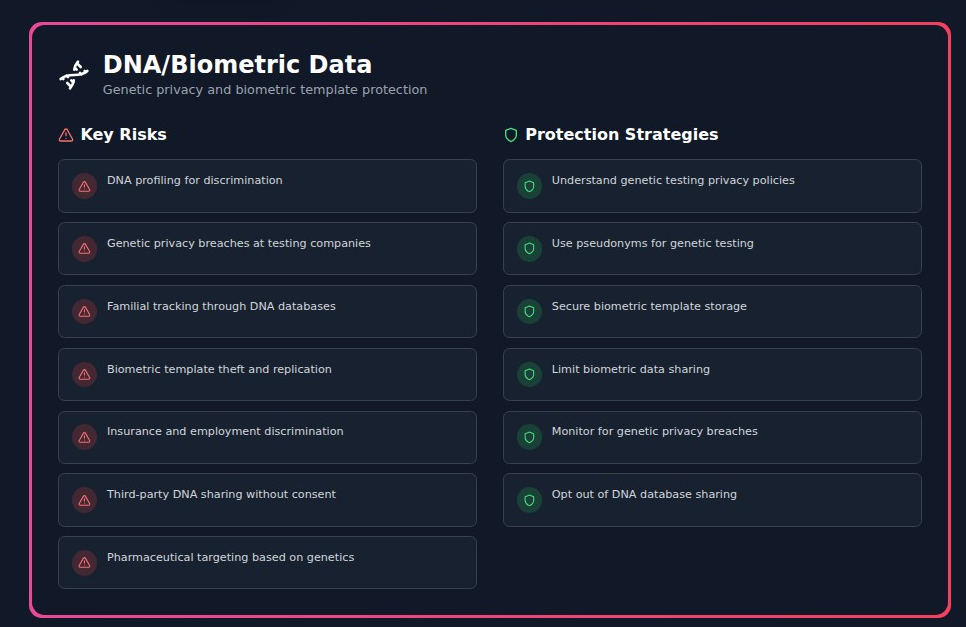Click warning icon on Familial tracking item
This screenshot has height=627, width=966.
84,312
